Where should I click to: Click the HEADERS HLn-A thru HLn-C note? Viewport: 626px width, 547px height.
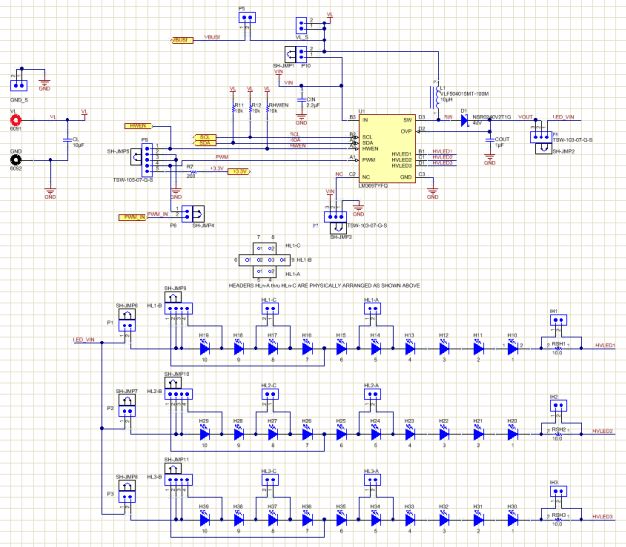pos(324,285)
